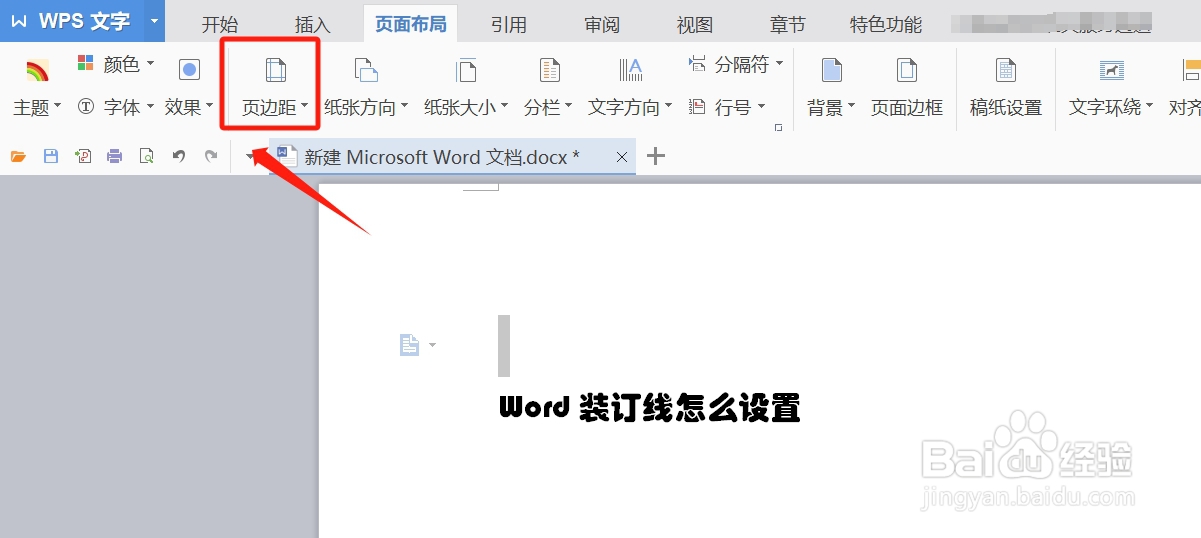Expand the 分隔符 dropdown arrow
This screenshot has width=1201, height=538.
pyautogui.click(x=779, y=64)
